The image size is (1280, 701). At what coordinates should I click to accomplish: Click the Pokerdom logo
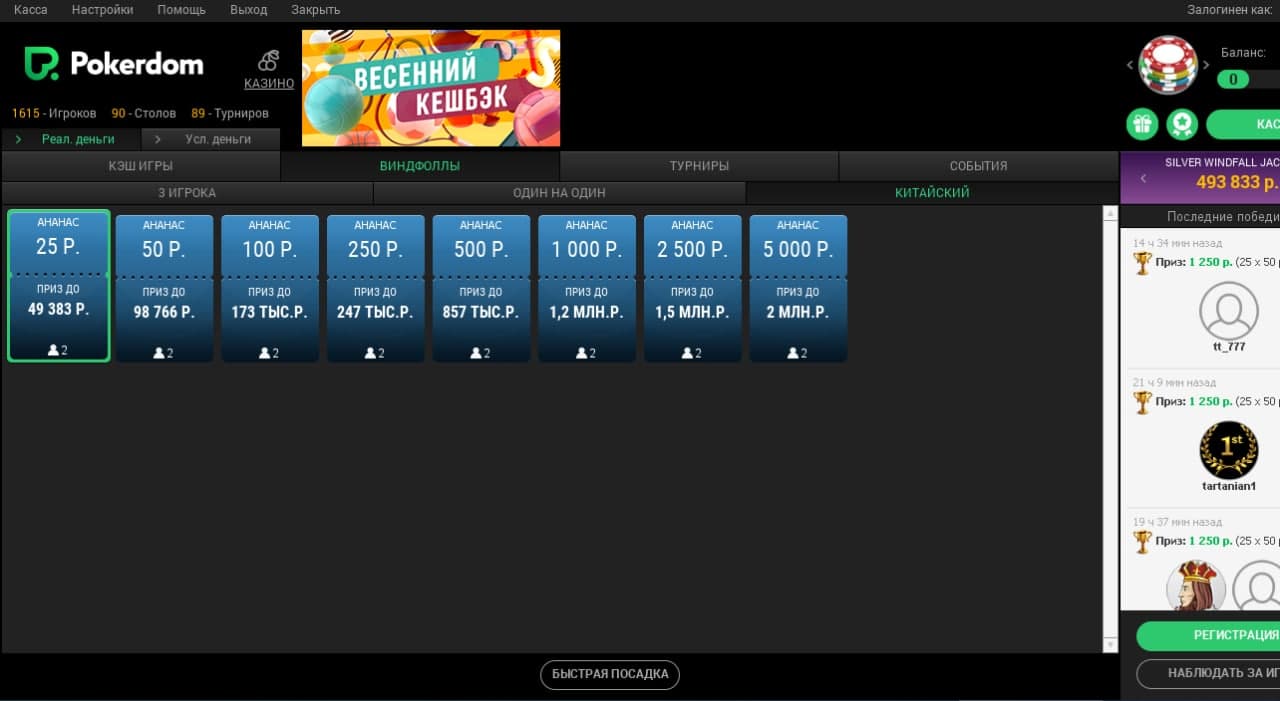pos(114,64)
